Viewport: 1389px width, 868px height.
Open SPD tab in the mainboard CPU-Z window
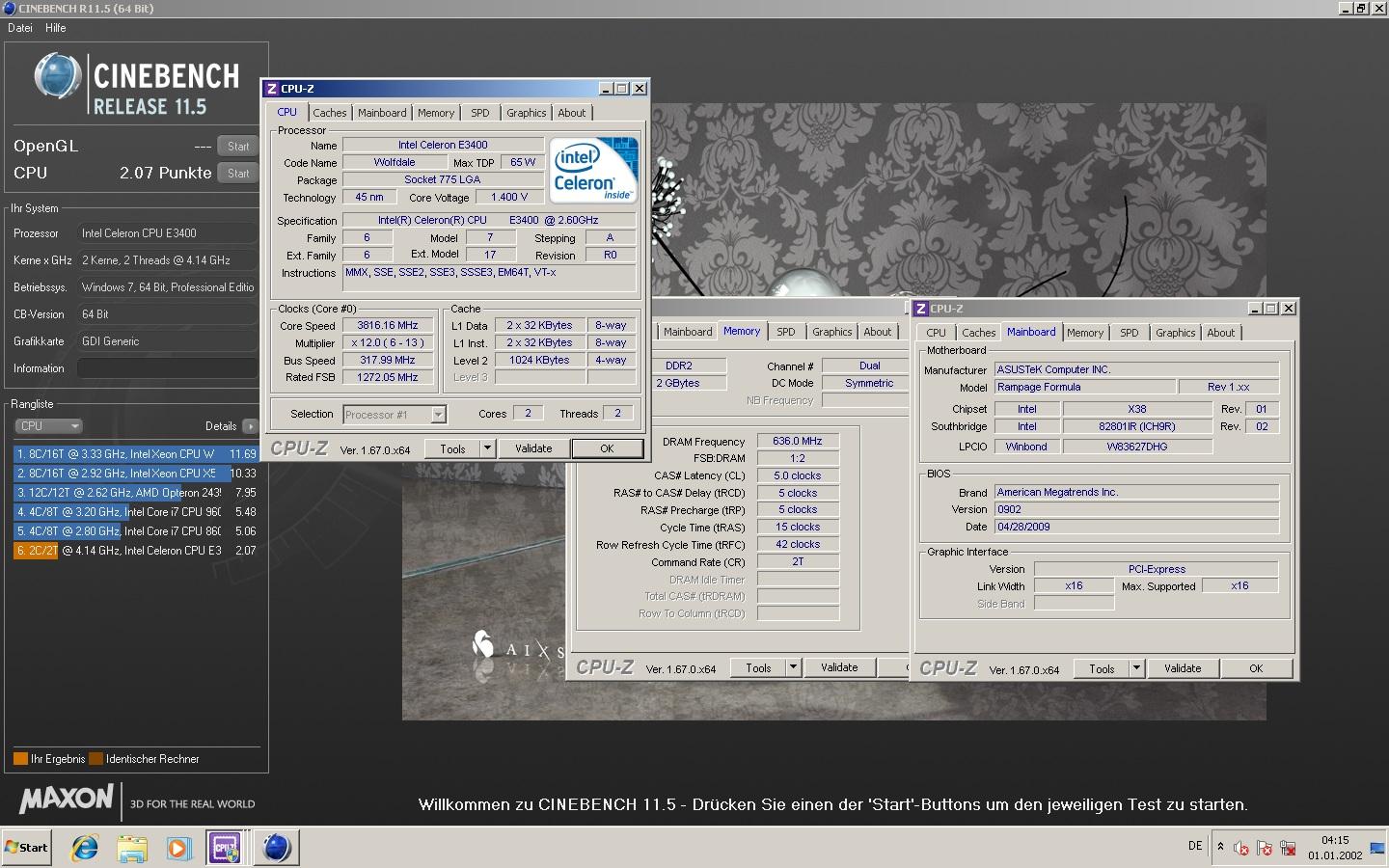tap(1130, 333)
